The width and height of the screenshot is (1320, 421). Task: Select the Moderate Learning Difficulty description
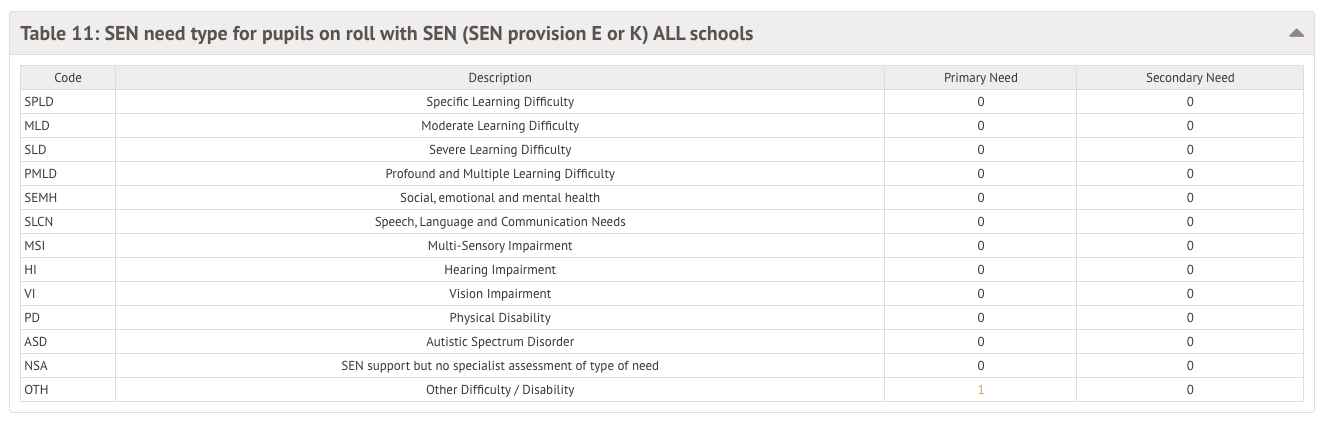(500, 126)
